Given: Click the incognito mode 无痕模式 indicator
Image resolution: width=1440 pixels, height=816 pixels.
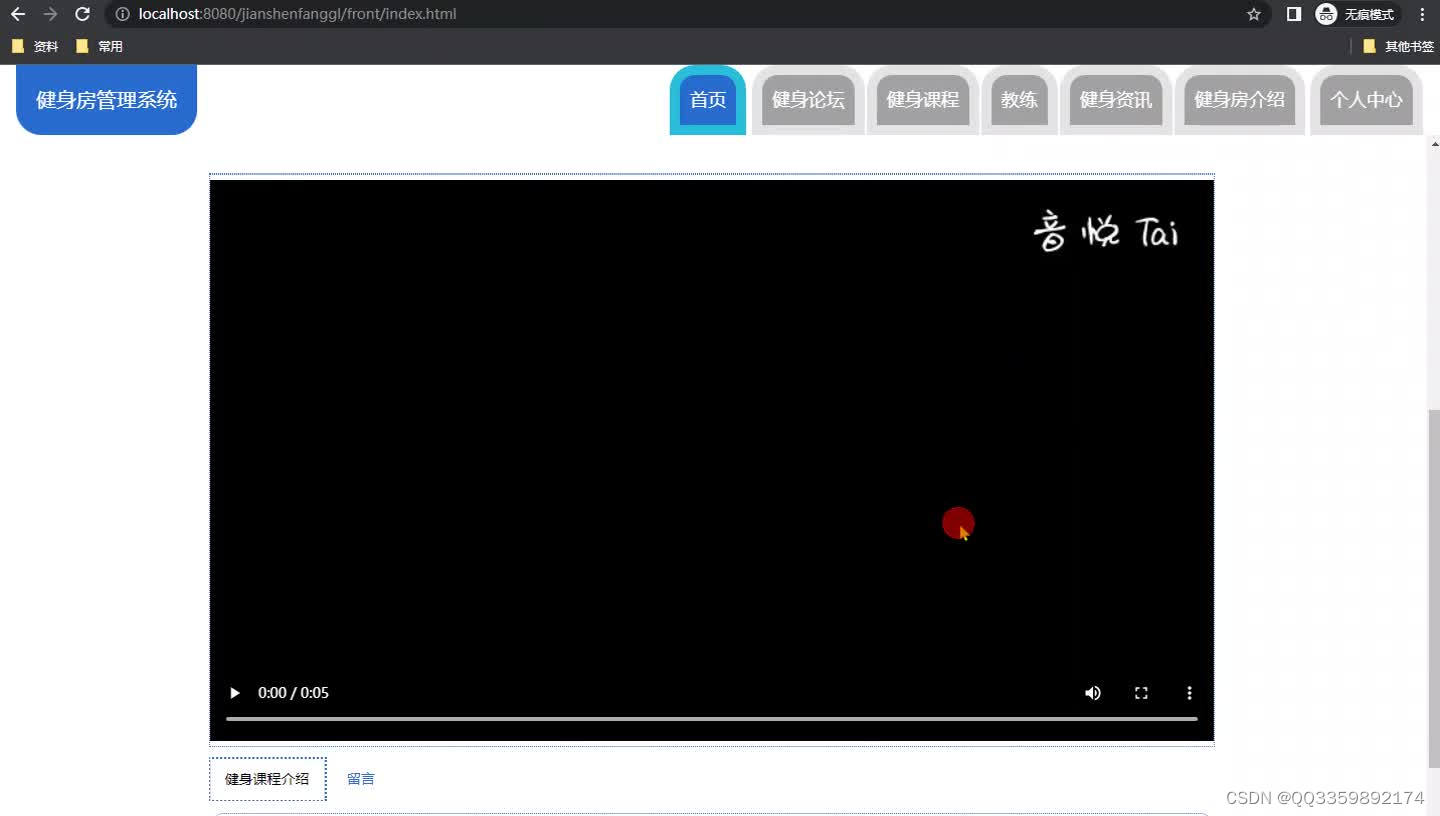Looking at the screenshot, I should click(1356, 14).
